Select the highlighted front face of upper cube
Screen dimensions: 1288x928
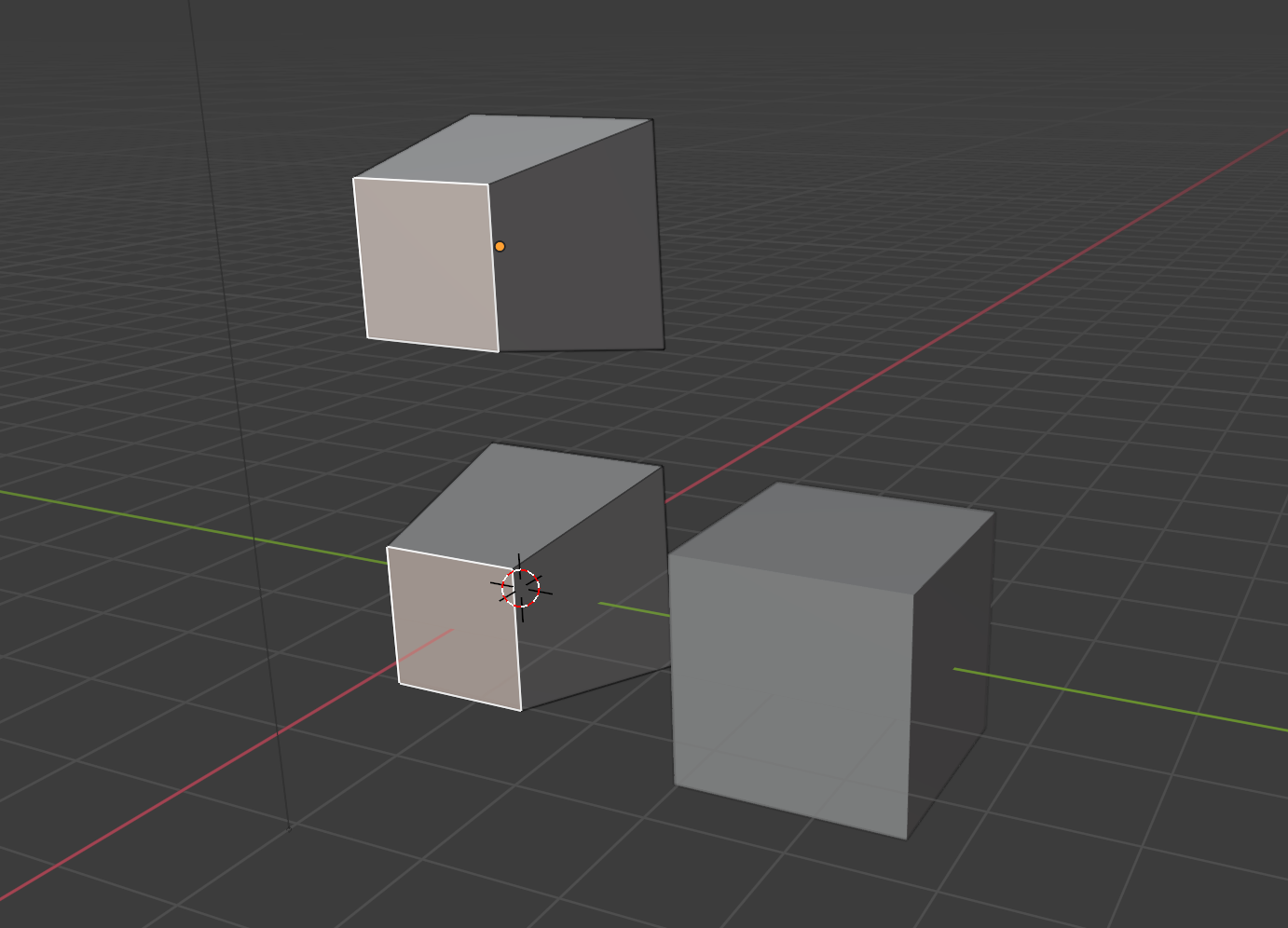426,264
